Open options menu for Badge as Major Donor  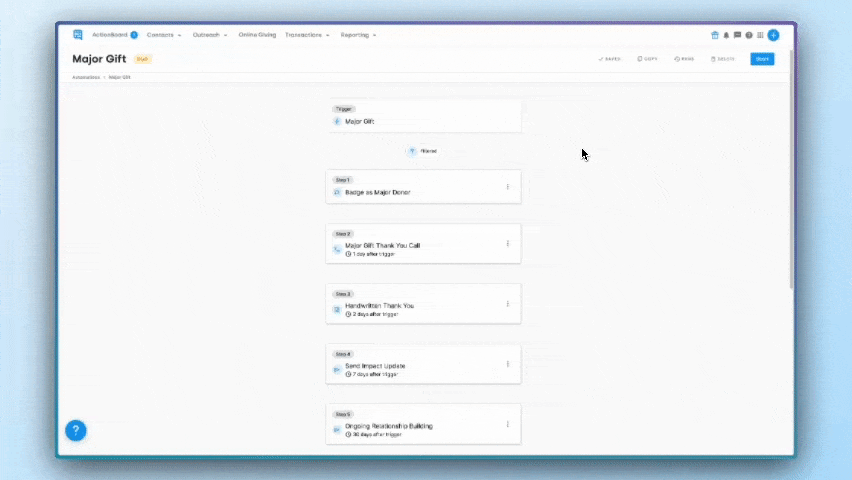(508, 186)
